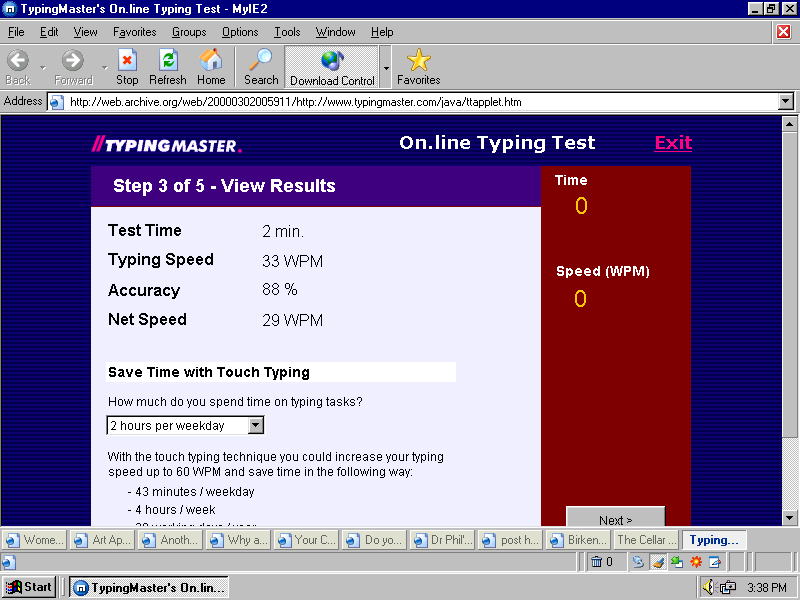Click the page icon in address bar
This screenshot has width=800, height=600.
click(x=57, y=102)
